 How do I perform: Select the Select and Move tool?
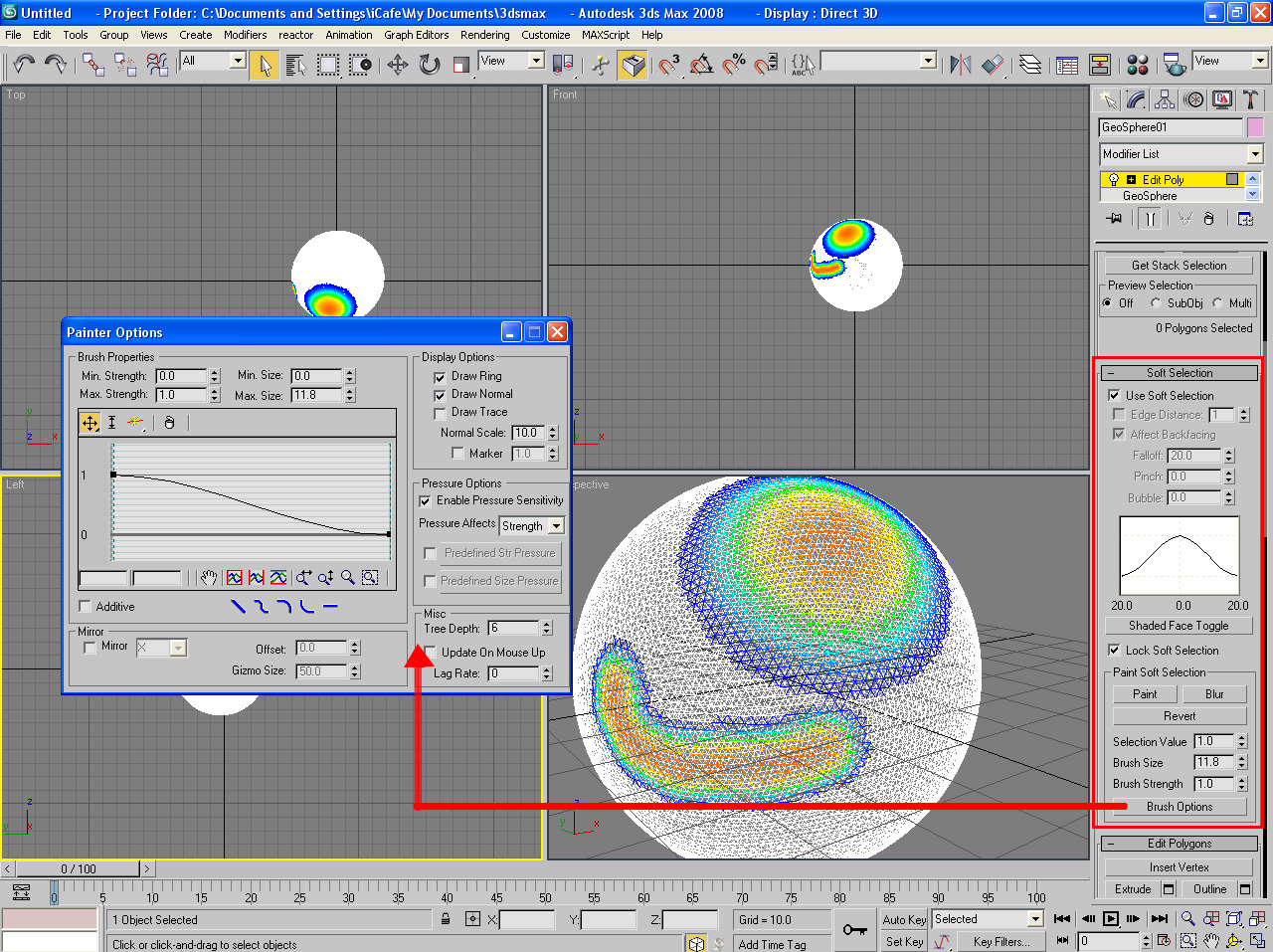tap(398, 65)
